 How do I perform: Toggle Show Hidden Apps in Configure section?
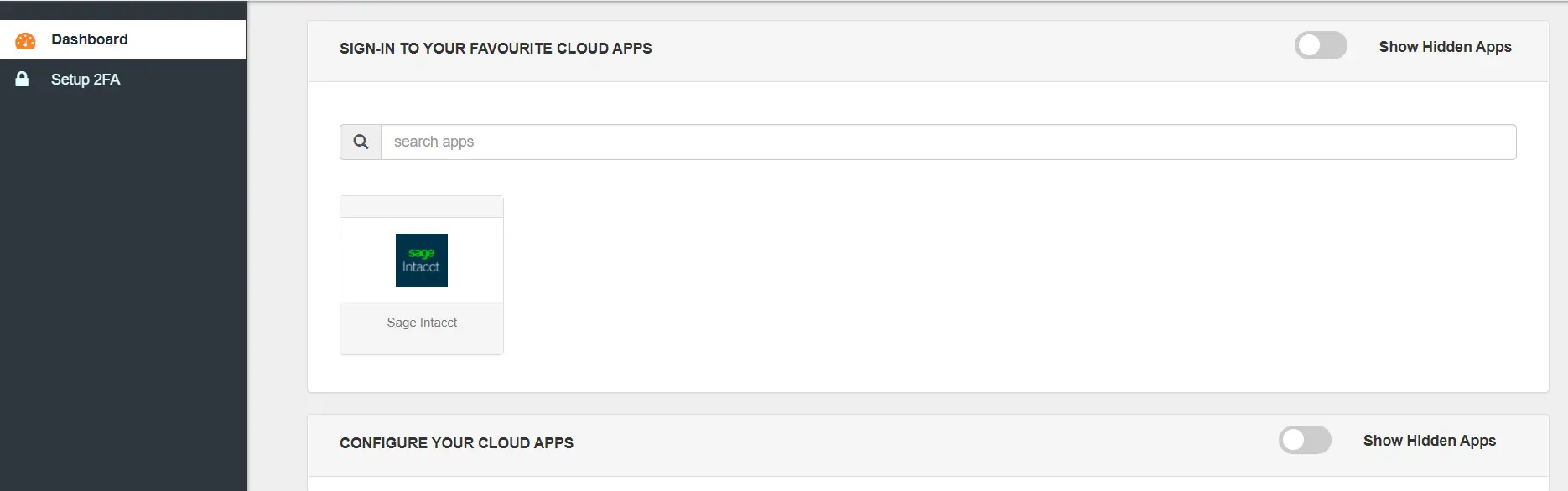[1305, 440]
